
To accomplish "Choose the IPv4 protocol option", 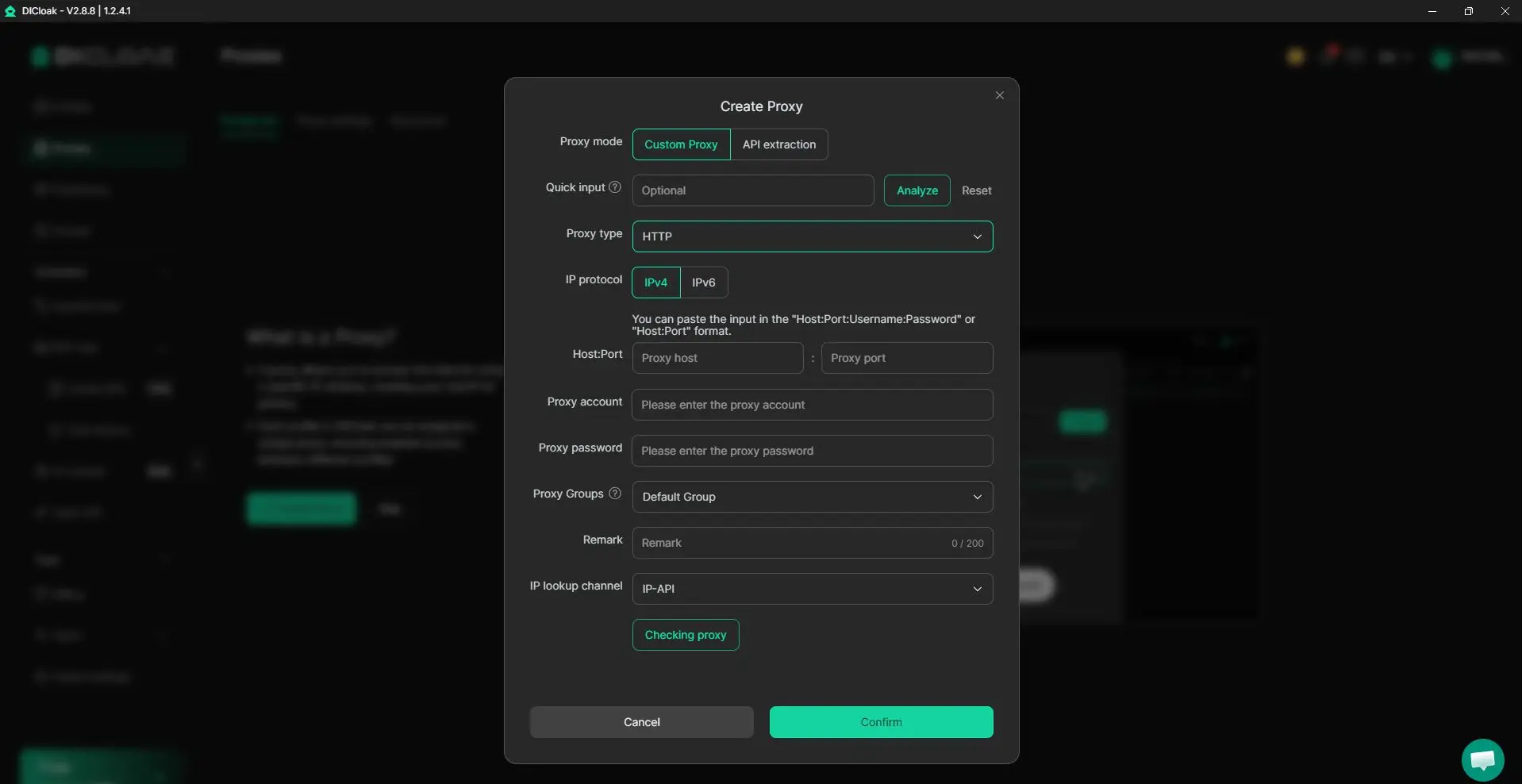I will pos(655,282).
